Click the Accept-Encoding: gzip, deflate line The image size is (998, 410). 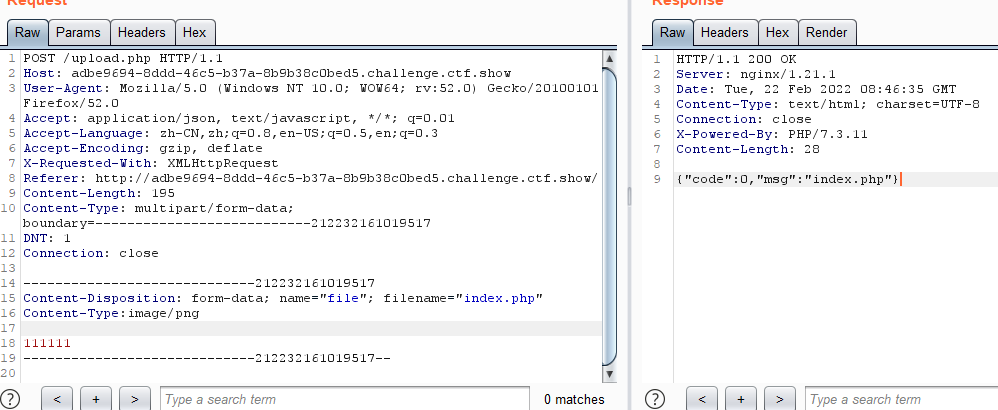pos(143,148)
